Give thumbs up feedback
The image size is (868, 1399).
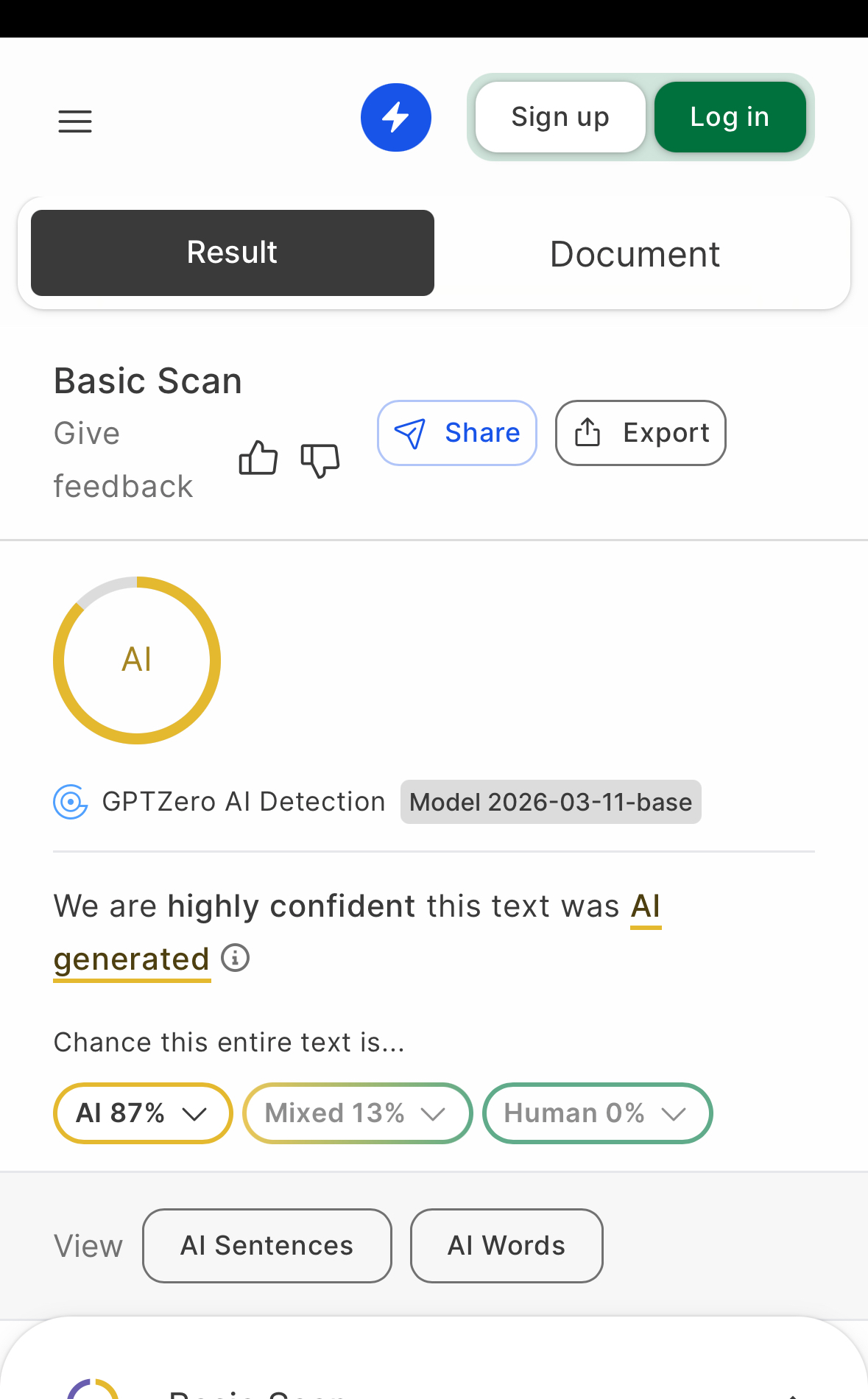point(258,458)
